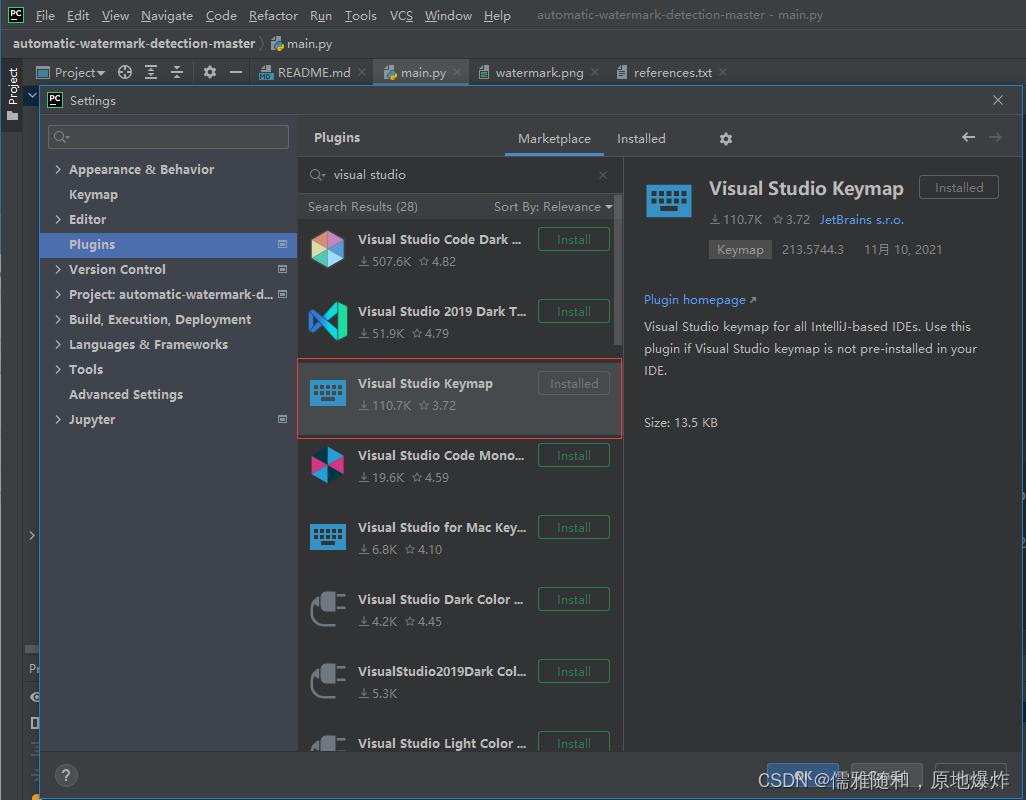Switch to the Installed plugins tab
The height and width of the screenshot is (800, 1026).
(x=641, y=139)
